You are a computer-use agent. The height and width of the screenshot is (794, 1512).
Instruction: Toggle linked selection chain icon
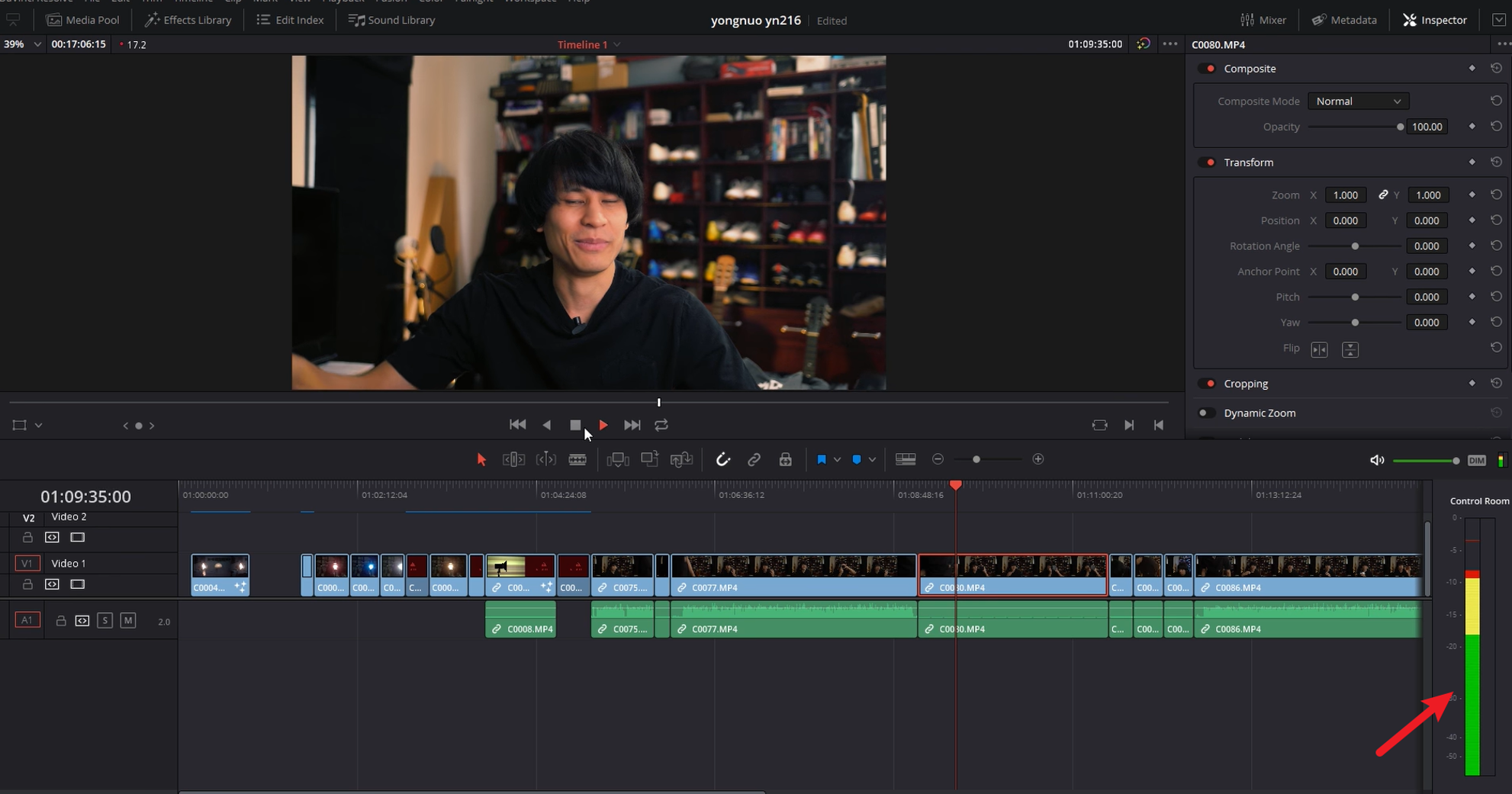point(754,459)
